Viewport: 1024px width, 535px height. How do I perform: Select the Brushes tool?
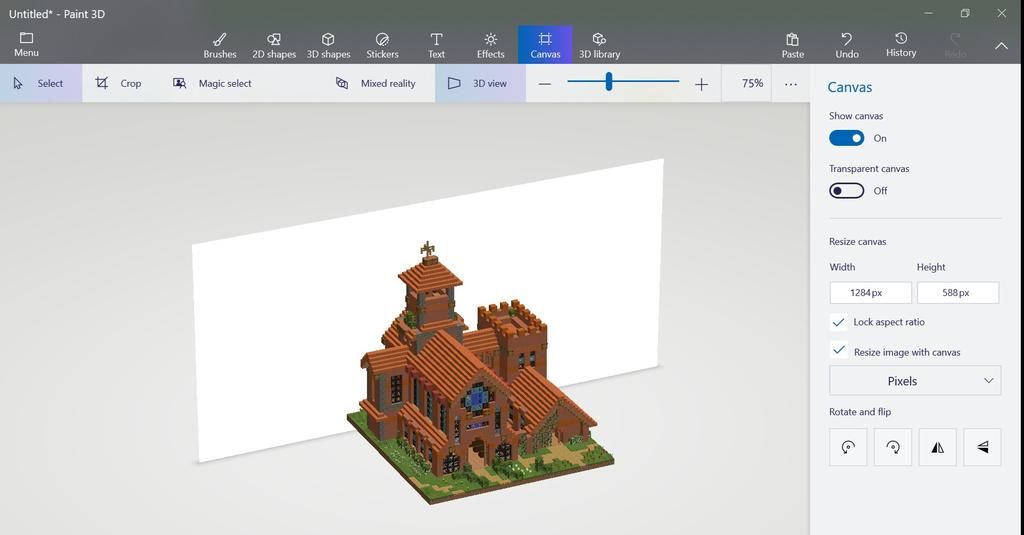pos(219,45)
